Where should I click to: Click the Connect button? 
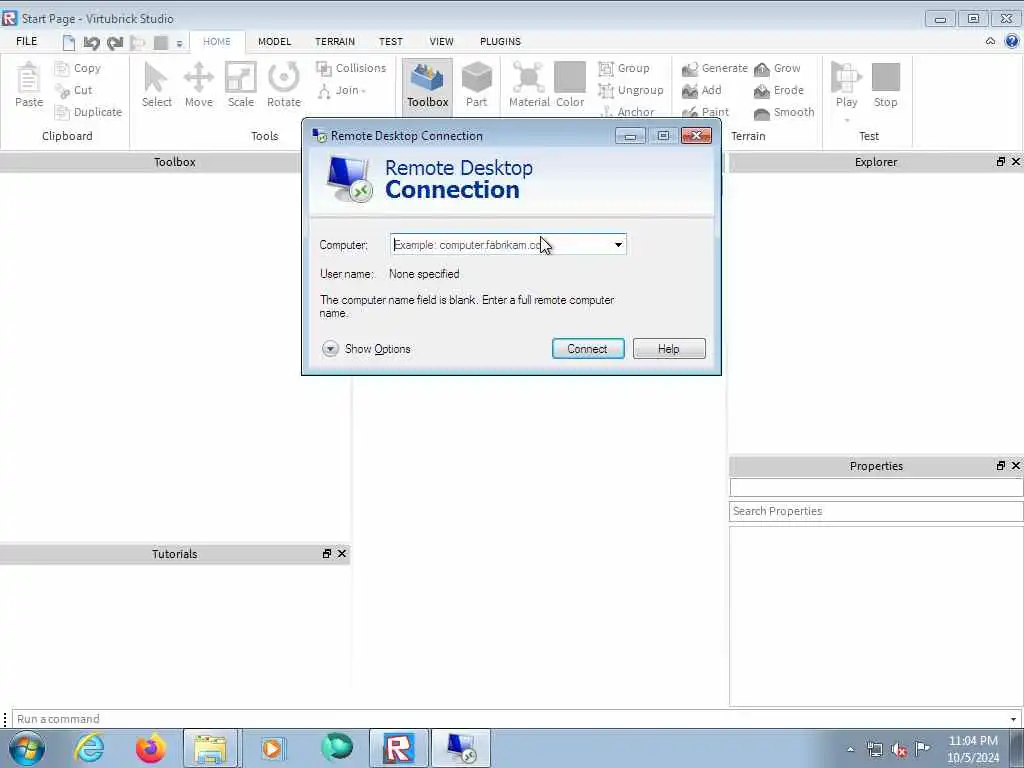pyautogui.click(x=588, y=349)
